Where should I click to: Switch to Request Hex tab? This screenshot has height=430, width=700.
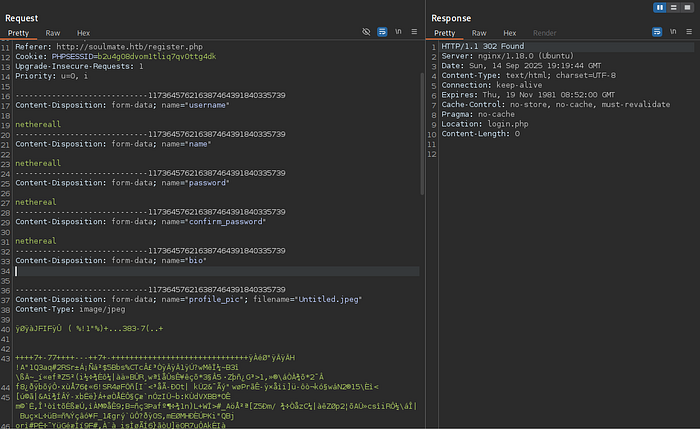click(x=83, y=33)
